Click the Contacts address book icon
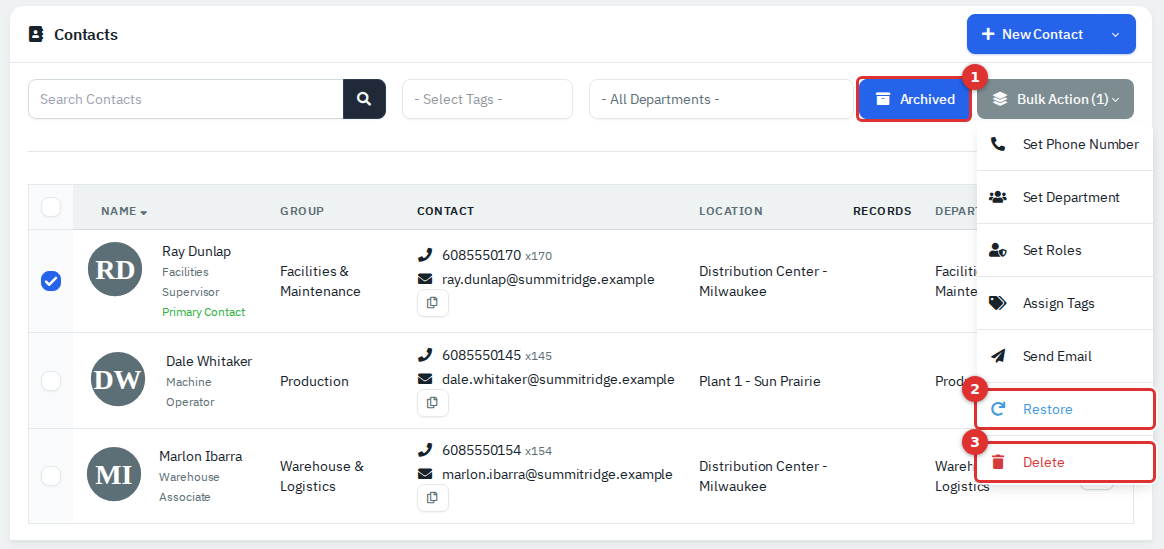1164x549 pixels. pyautogui.click(x=36, y=34)
